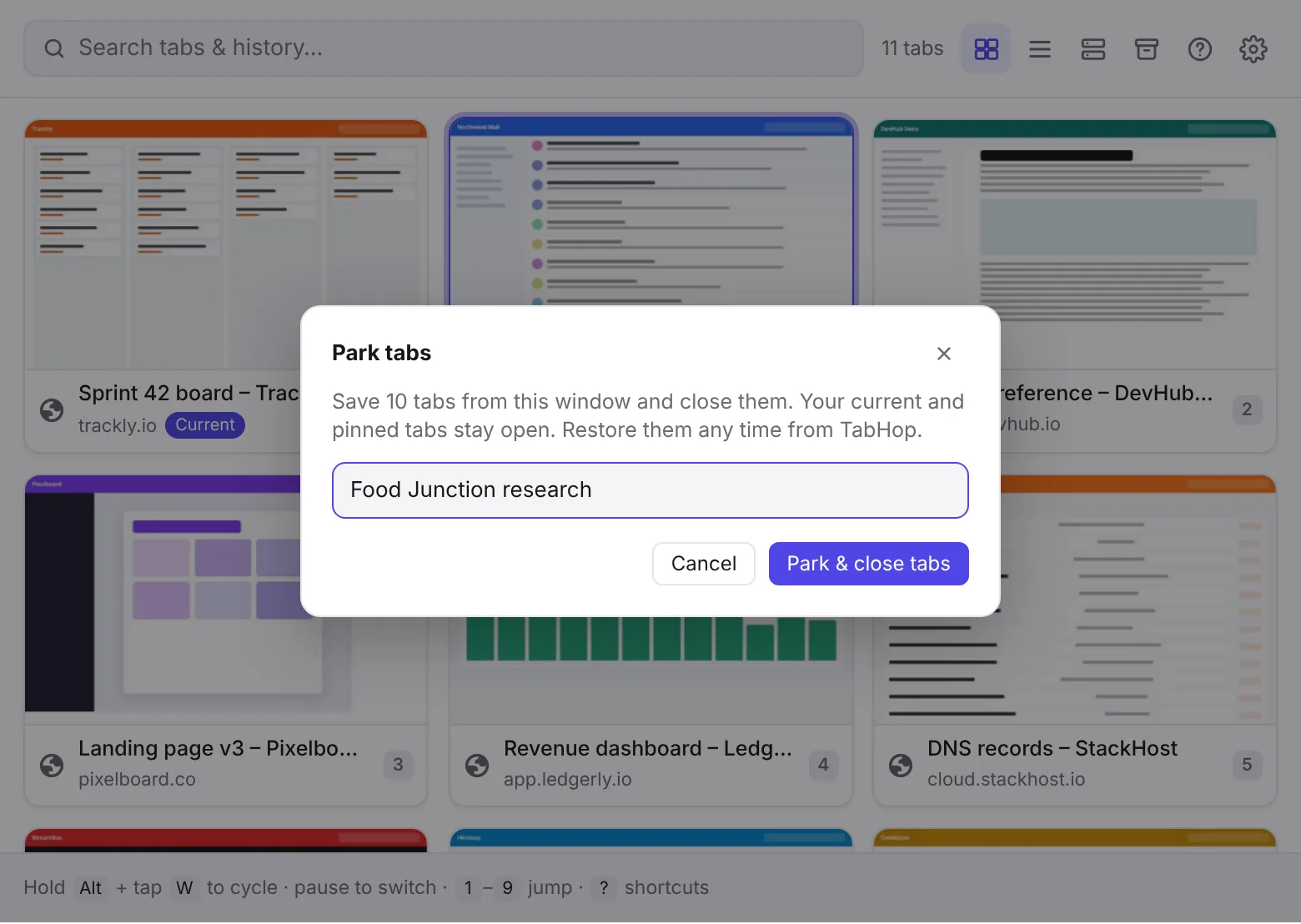Close the Park tabs dialog

tap(943, 354)
